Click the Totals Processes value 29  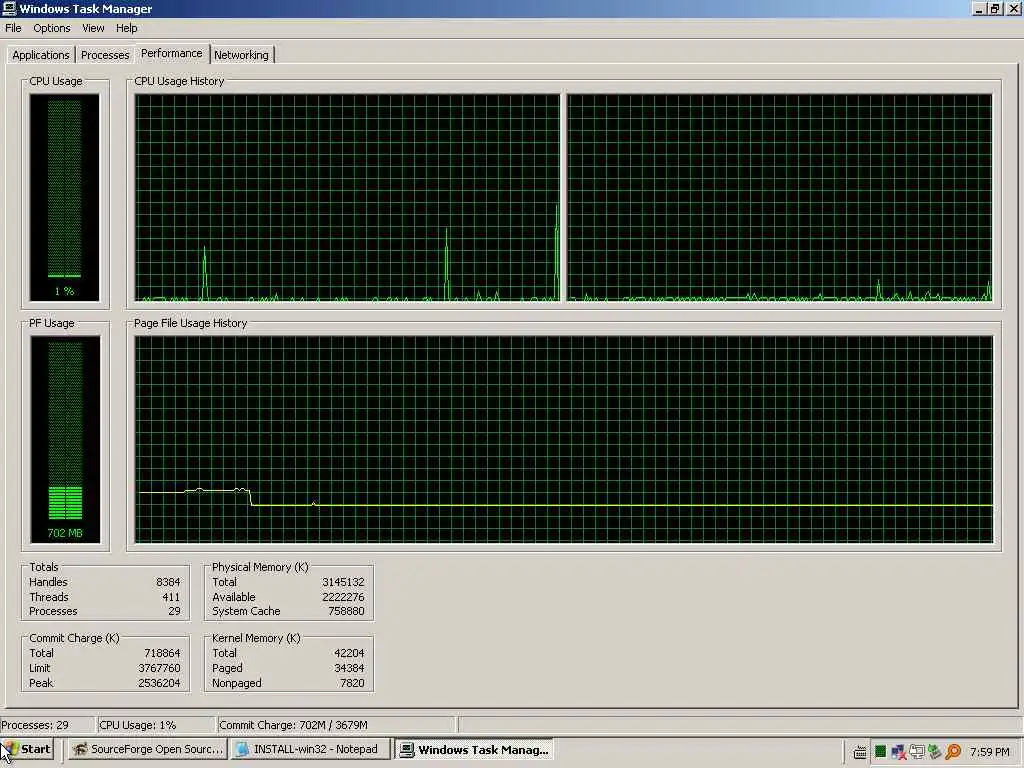click(x=174, y=611)
